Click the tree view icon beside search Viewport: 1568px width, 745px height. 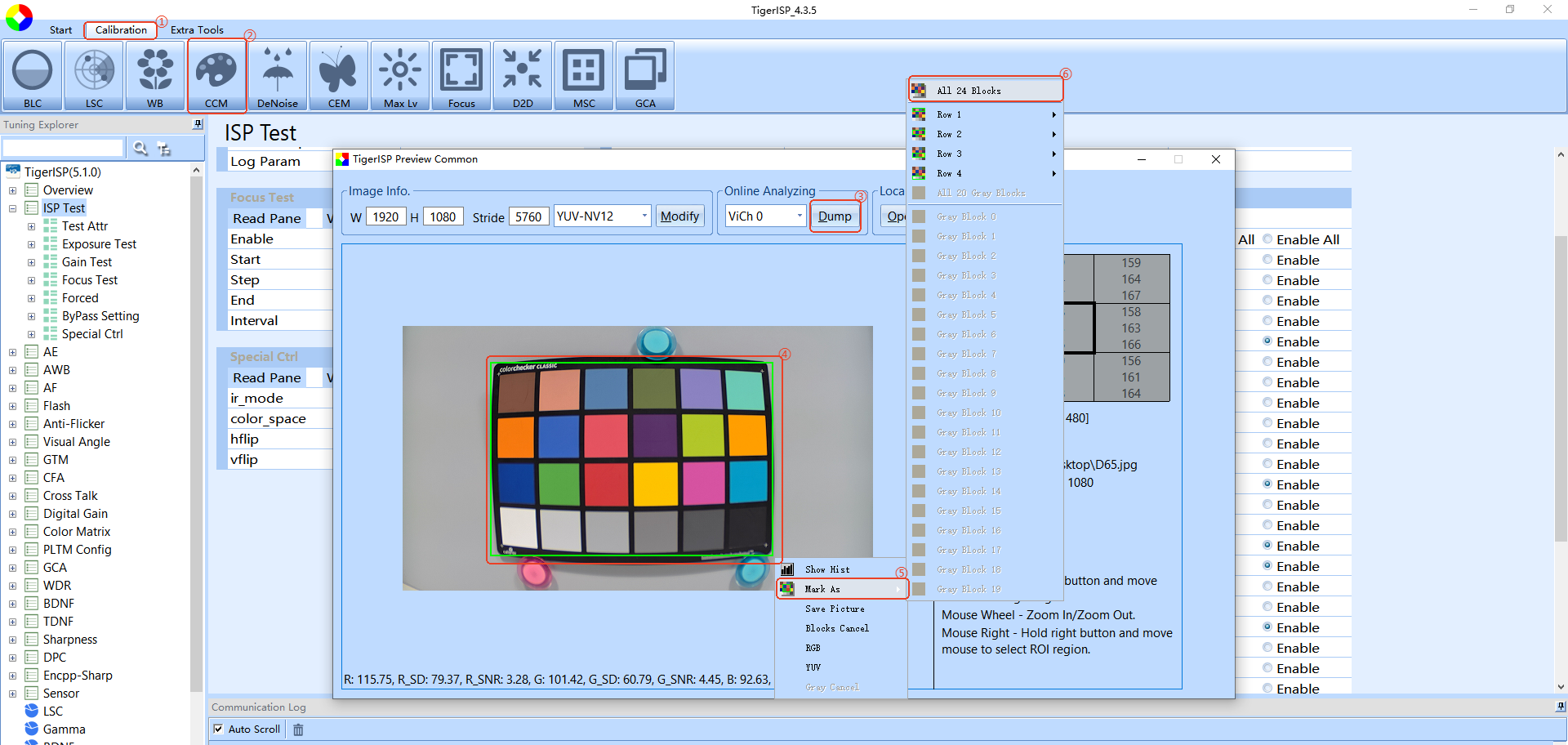(x=164, y=149)
